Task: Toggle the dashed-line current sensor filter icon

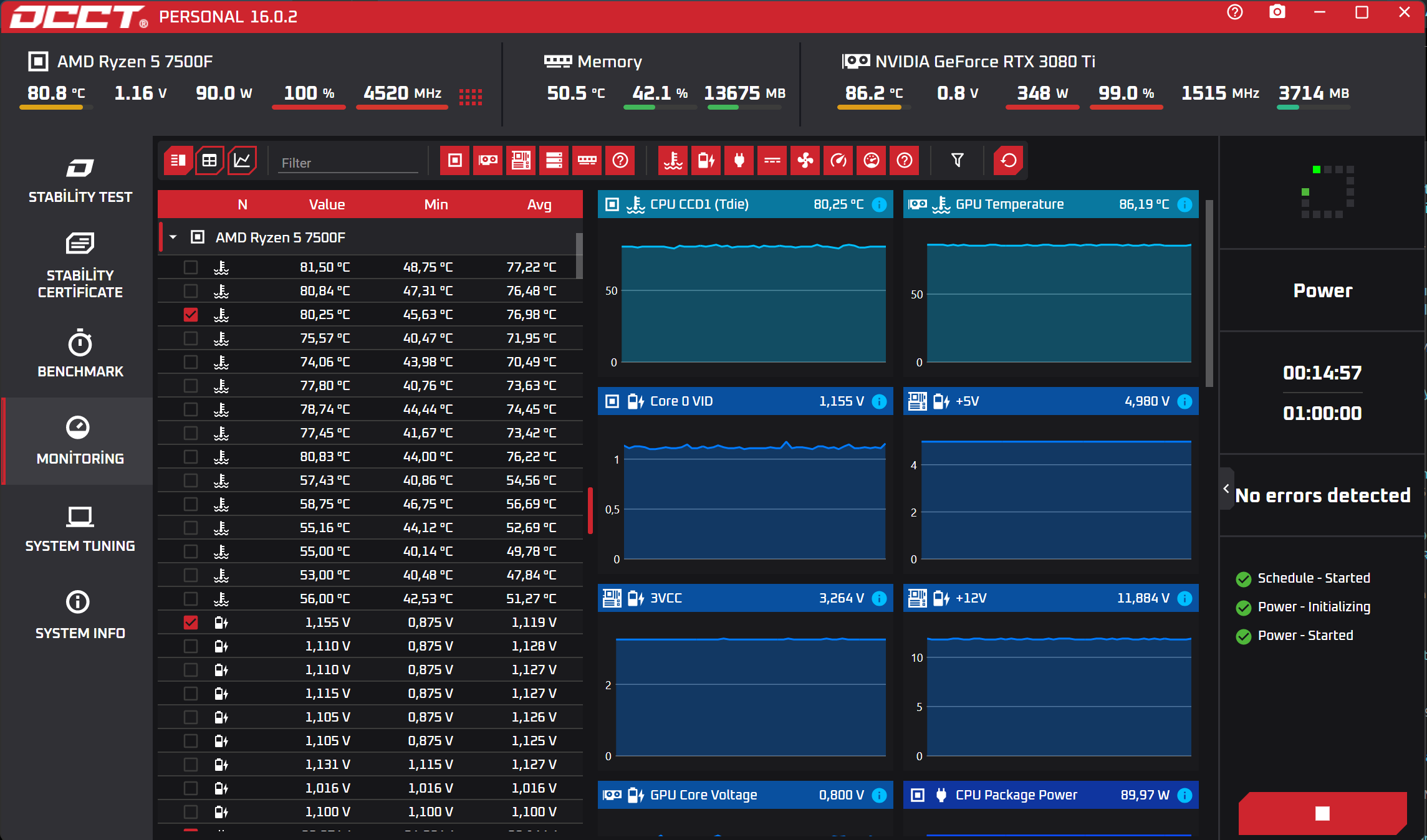Action: click(x=772, y=161)
